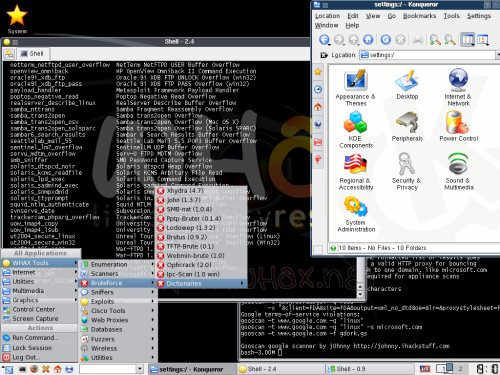Select John (1.3.7) from Bruteforce menu
The image size is (500, 375).
coord(201,200)
